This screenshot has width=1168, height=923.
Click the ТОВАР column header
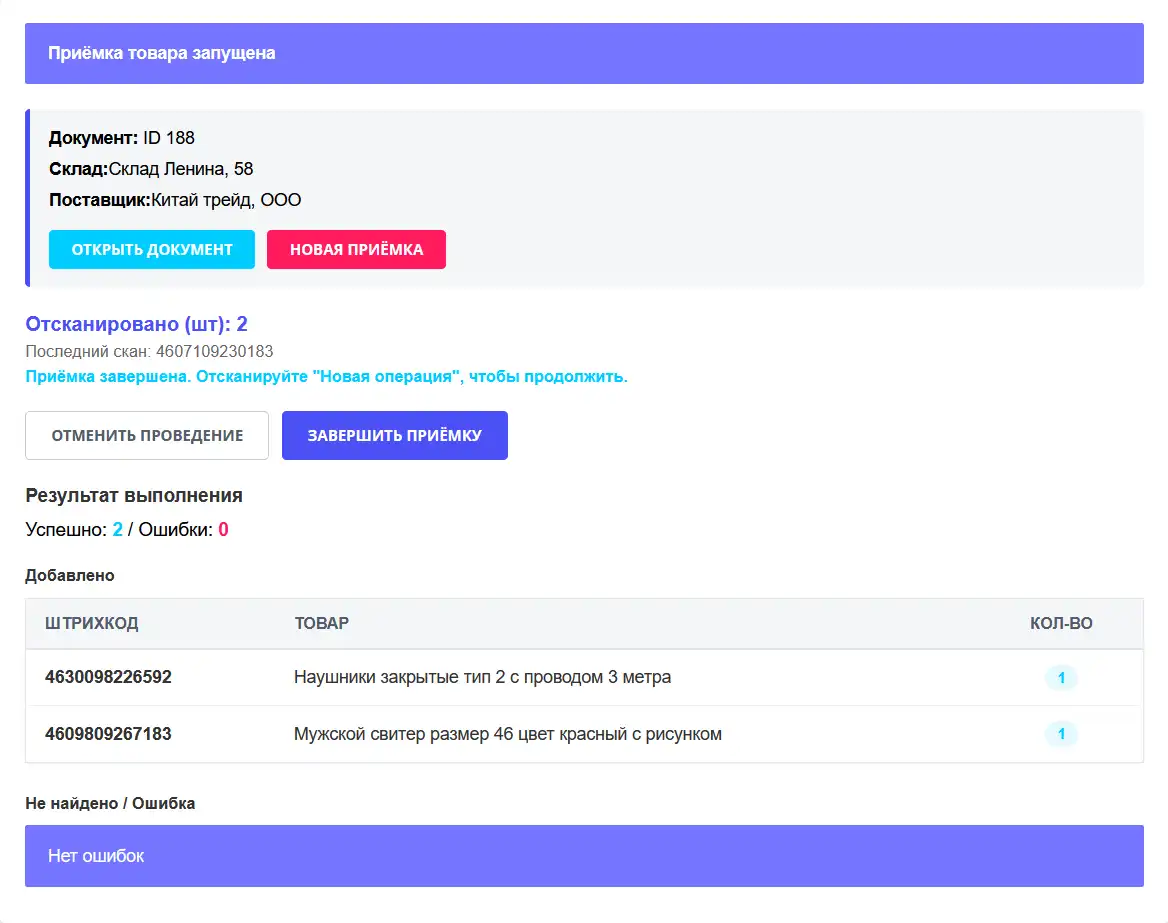point(321,623)
